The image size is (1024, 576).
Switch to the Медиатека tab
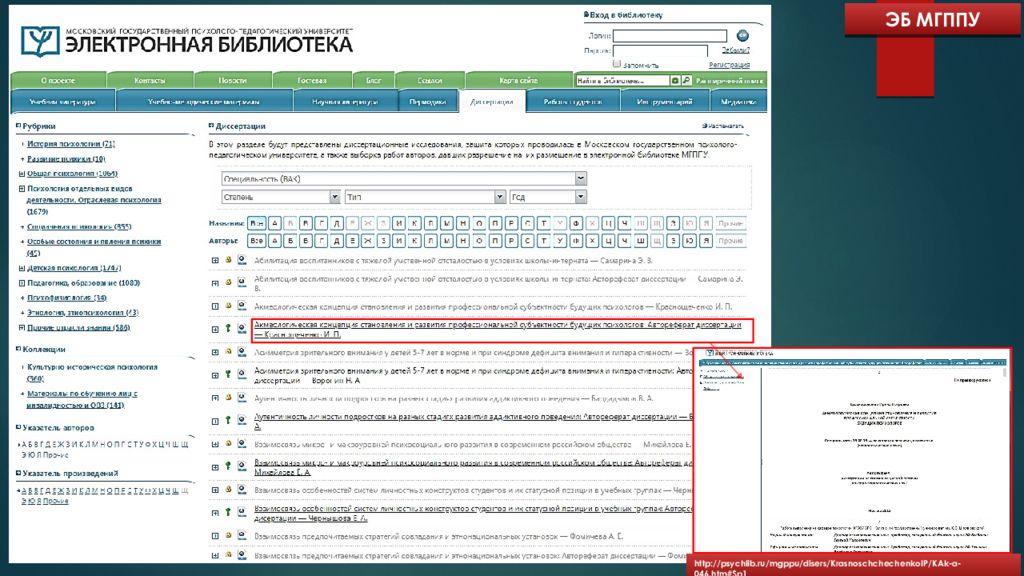point(738,102)
